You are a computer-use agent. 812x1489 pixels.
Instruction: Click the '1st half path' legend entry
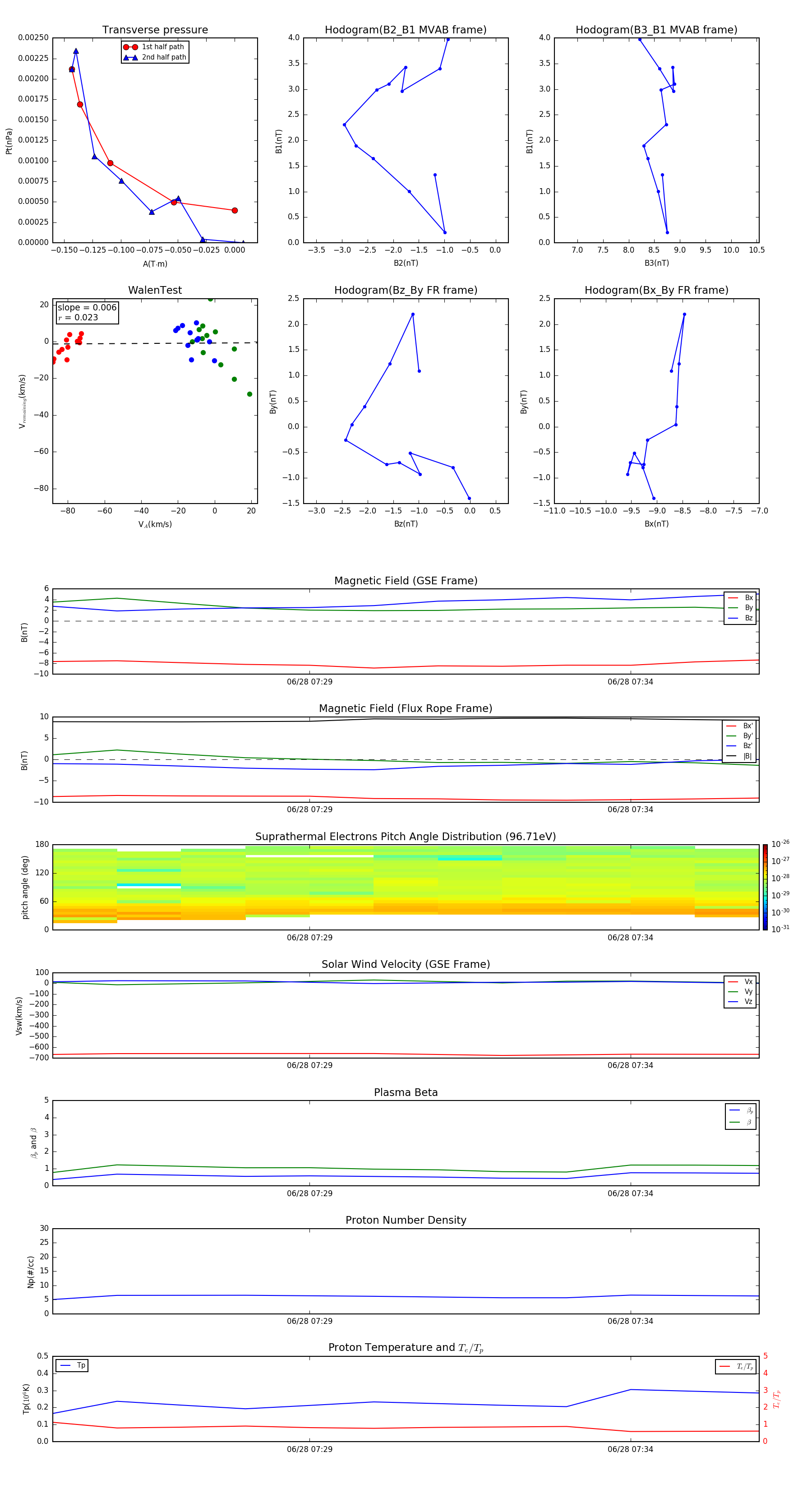tap(154, 47)
